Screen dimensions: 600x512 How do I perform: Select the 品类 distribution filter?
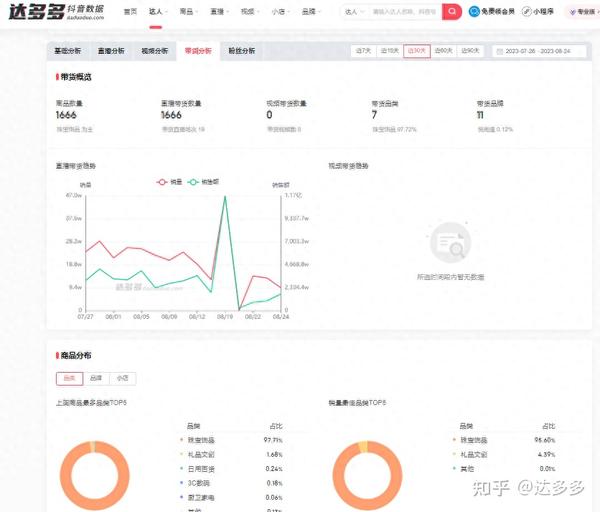(69, 378)
